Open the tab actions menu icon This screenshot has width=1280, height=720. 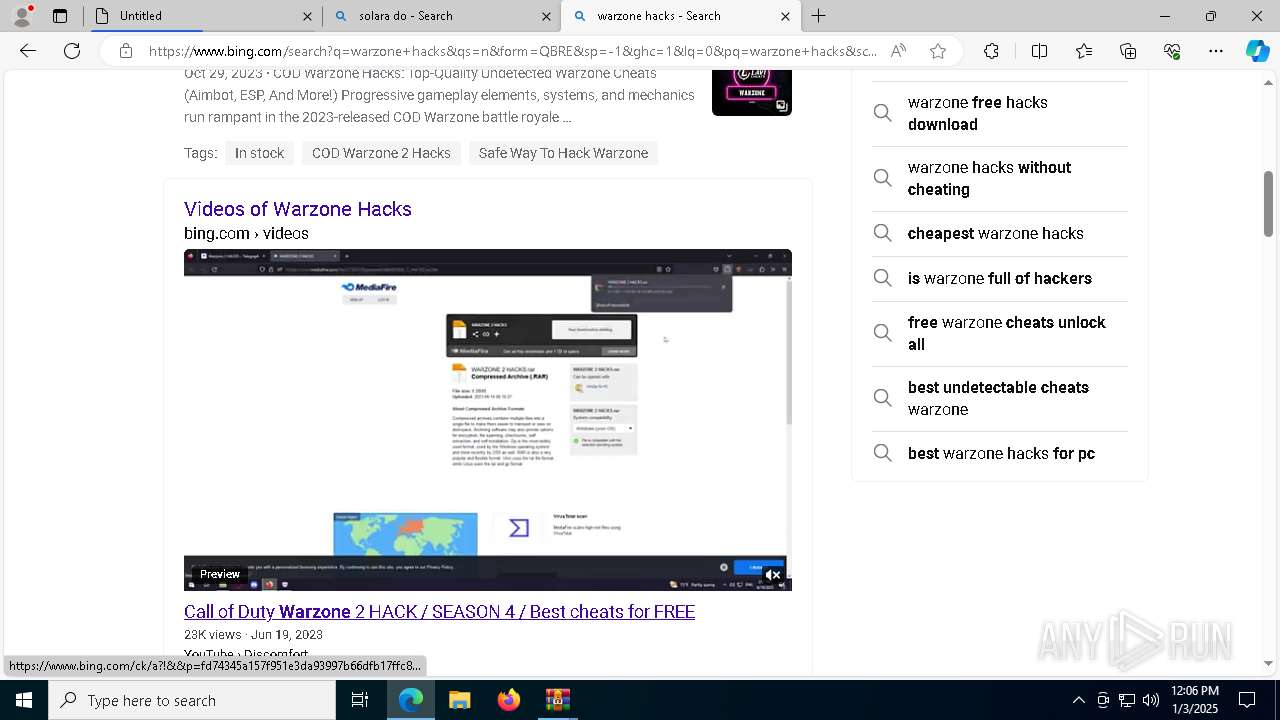(x=60, y=16)
